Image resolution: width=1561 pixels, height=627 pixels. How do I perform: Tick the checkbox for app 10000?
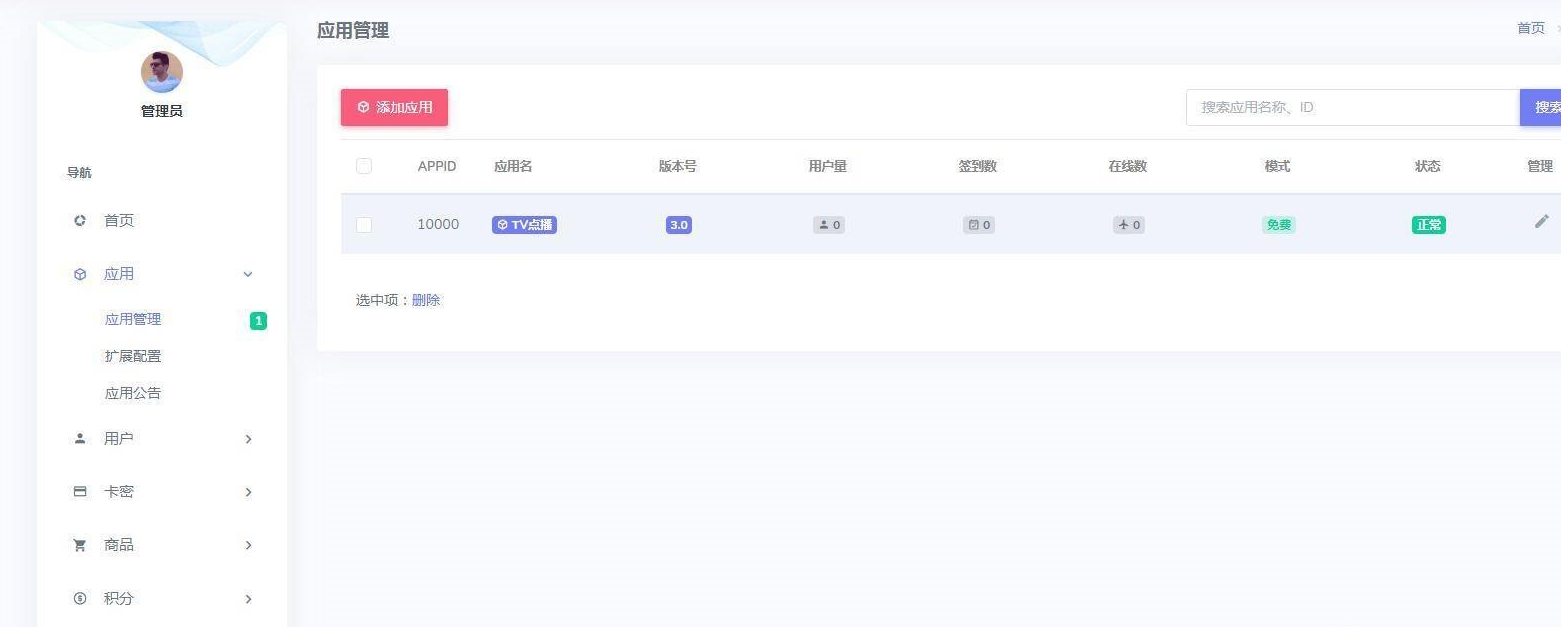click(x=364, y=225)
